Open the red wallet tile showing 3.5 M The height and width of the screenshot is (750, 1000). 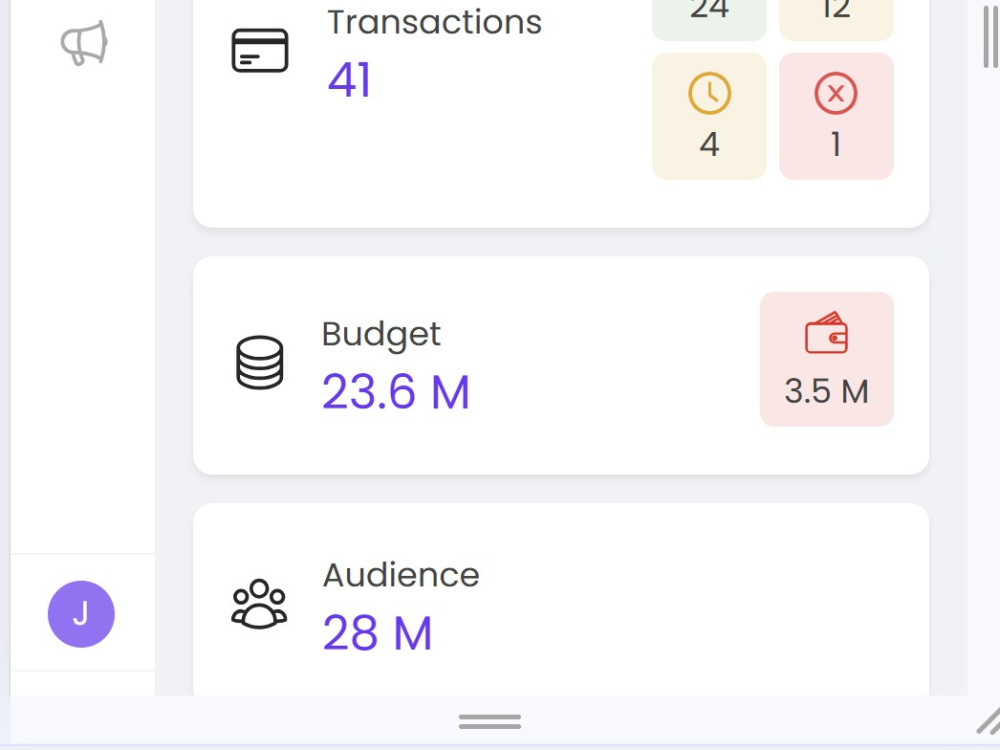827,359
